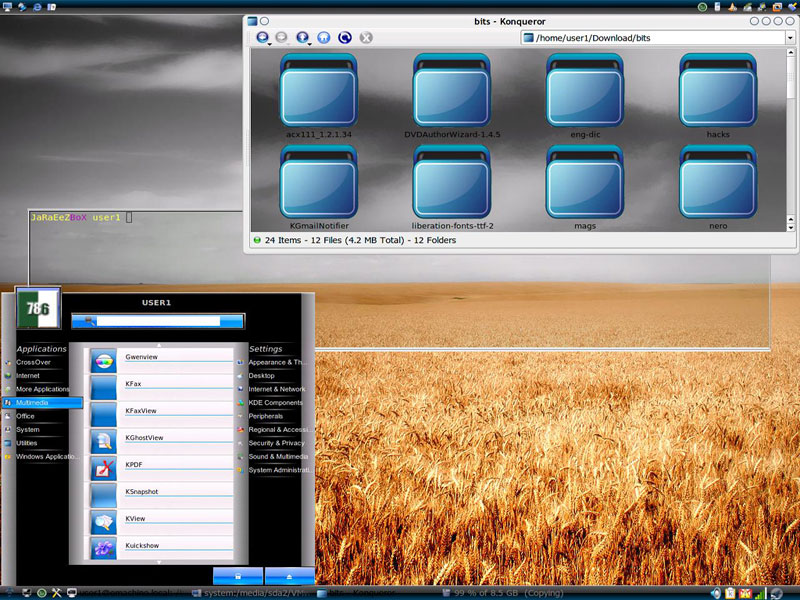The width and height of the screenshot is (800, 600).
Task: Open Regional & Accessibility settings
Action: pos(278,430)
